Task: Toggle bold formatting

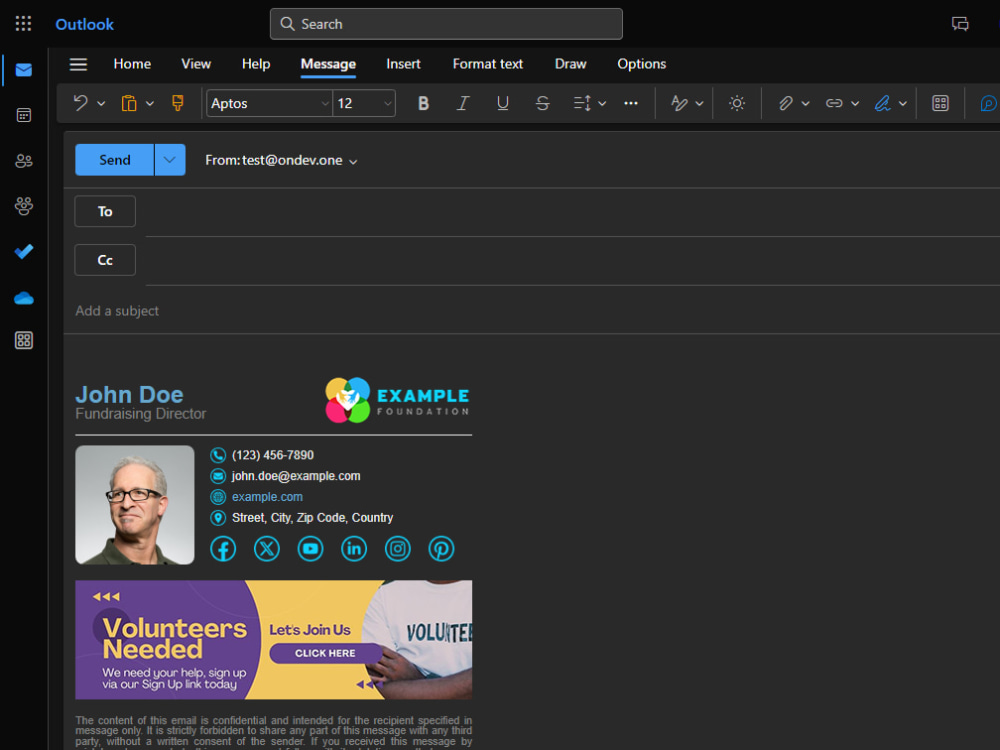Action: [x=423, y=103]
